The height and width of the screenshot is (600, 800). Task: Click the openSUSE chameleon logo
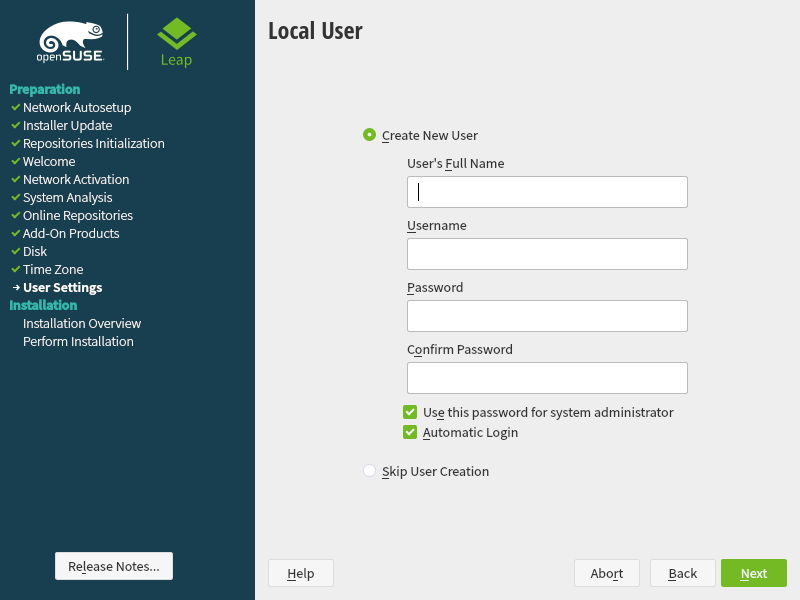(69, 42)
